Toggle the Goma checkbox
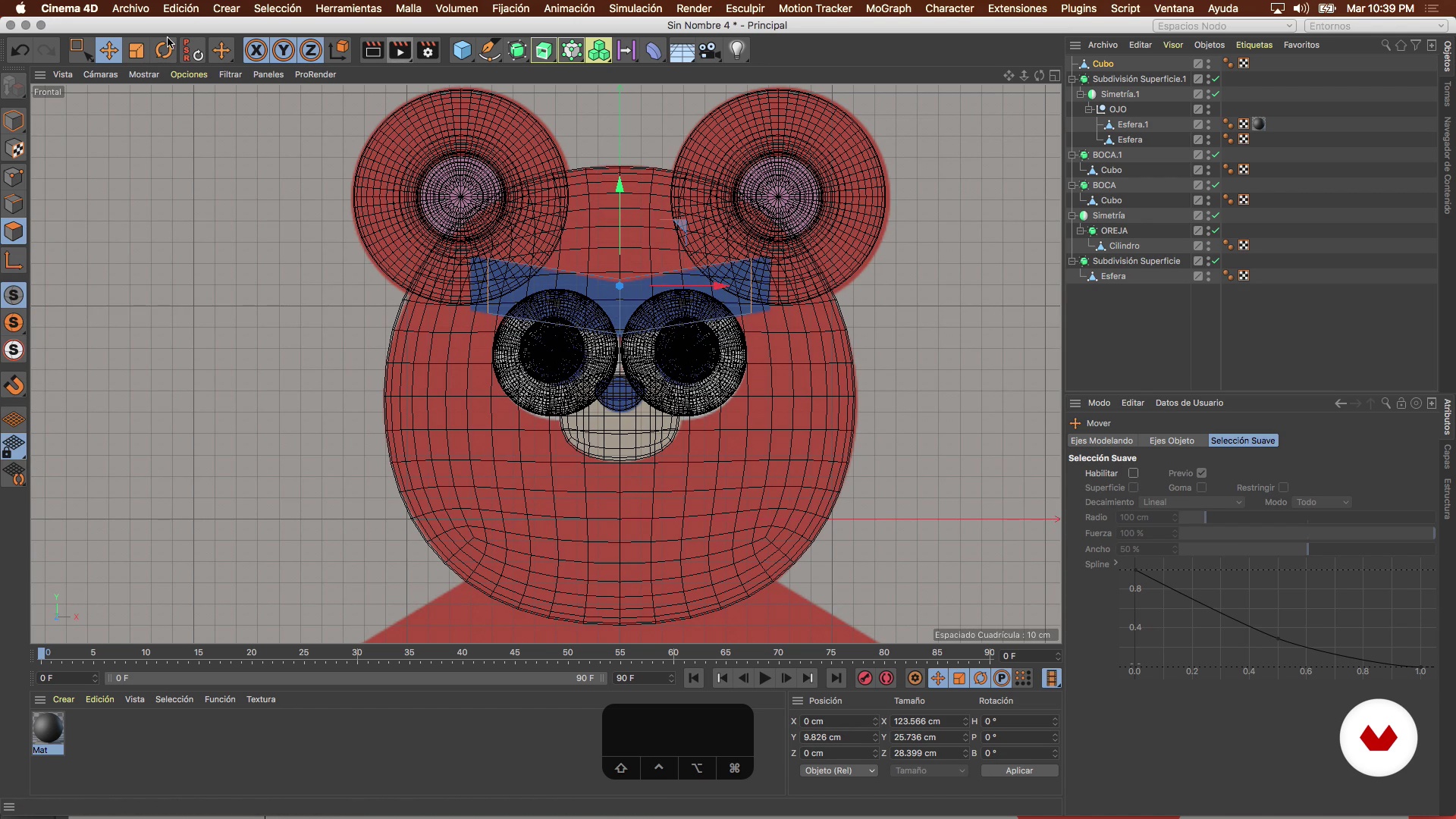1456x819 pixels. pos(1201,488)
